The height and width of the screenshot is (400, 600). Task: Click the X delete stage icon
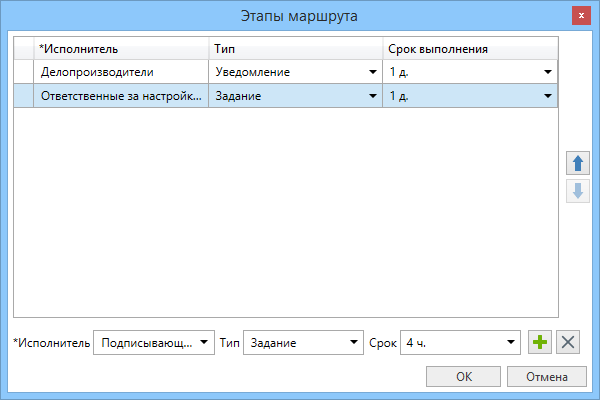tap(568, 342)
